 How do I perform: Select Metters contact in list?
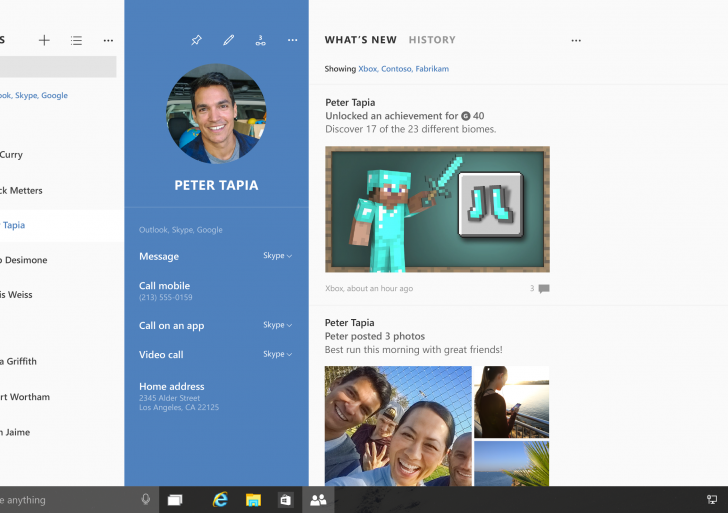click(x=21, y=190)
